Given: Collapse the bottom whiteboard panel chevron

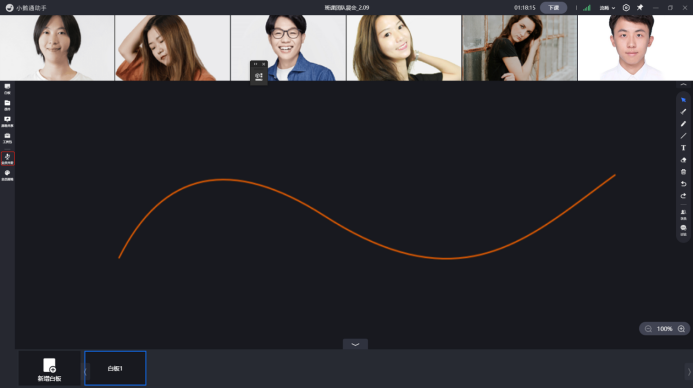Looking at the screenshot, I should click(355, 344).
